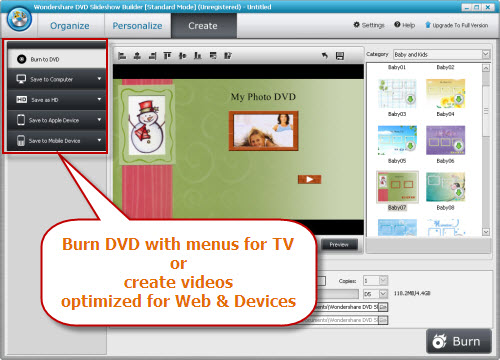Click download arrow on Baby08 template
The height and width of the screenshot is (360, 500).
click(459, 192)
